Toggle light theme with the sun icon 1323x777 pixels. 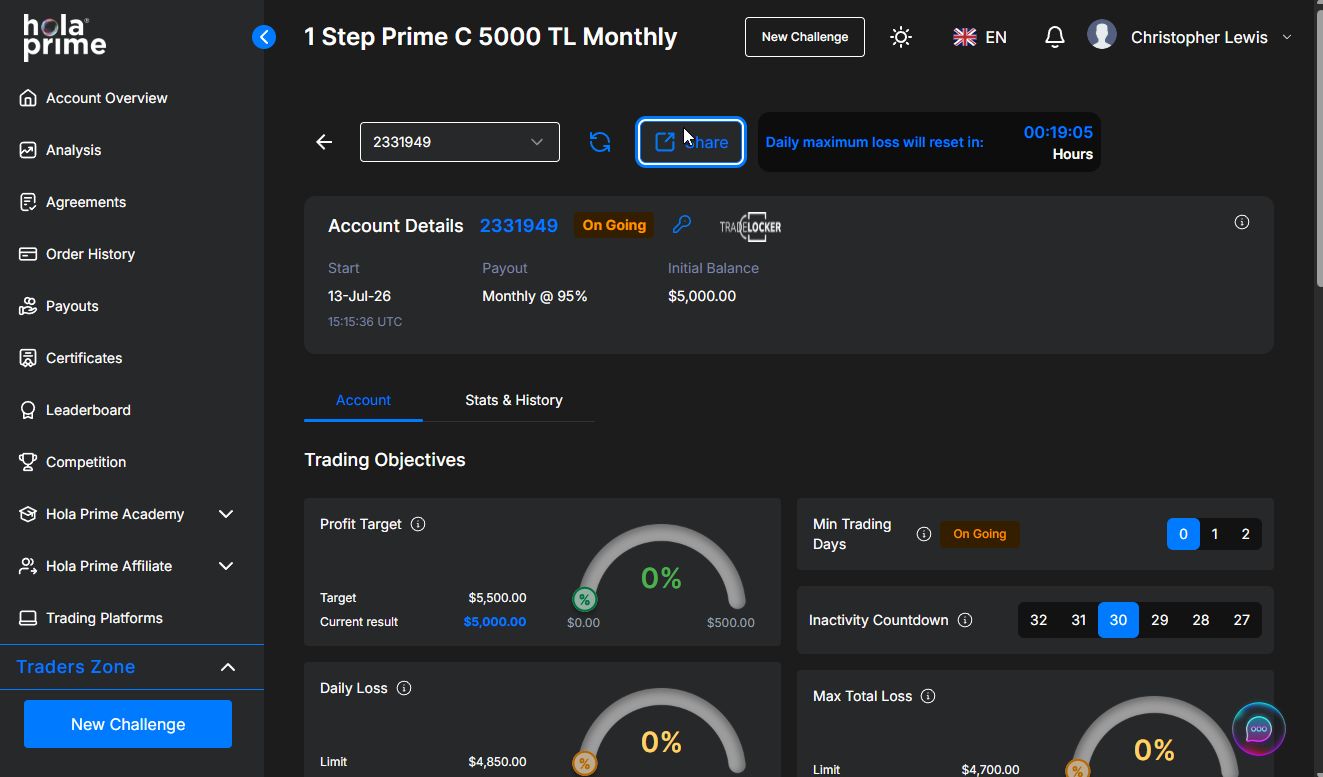point(901,37)
